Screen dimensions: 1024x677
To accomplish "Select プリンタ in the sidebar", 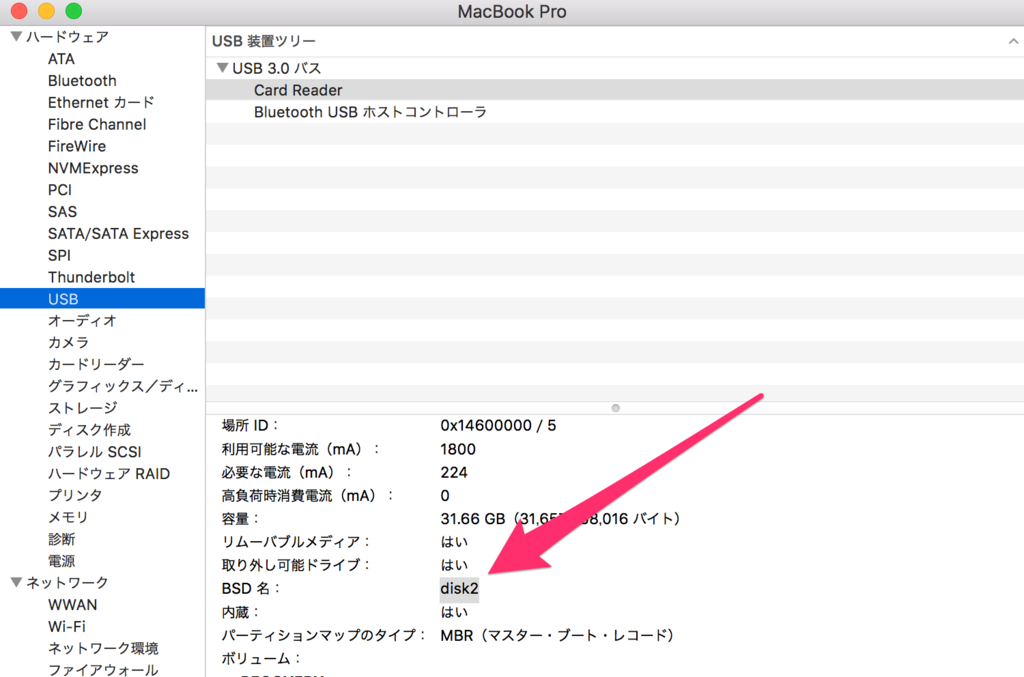I will [75, 496].
